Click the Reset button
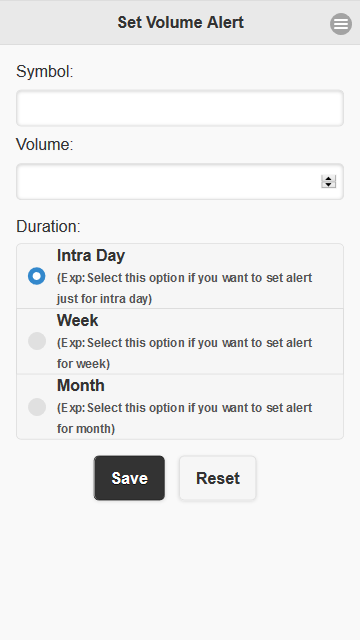This screenshot has width=360, height=640. tap(218, 478)
